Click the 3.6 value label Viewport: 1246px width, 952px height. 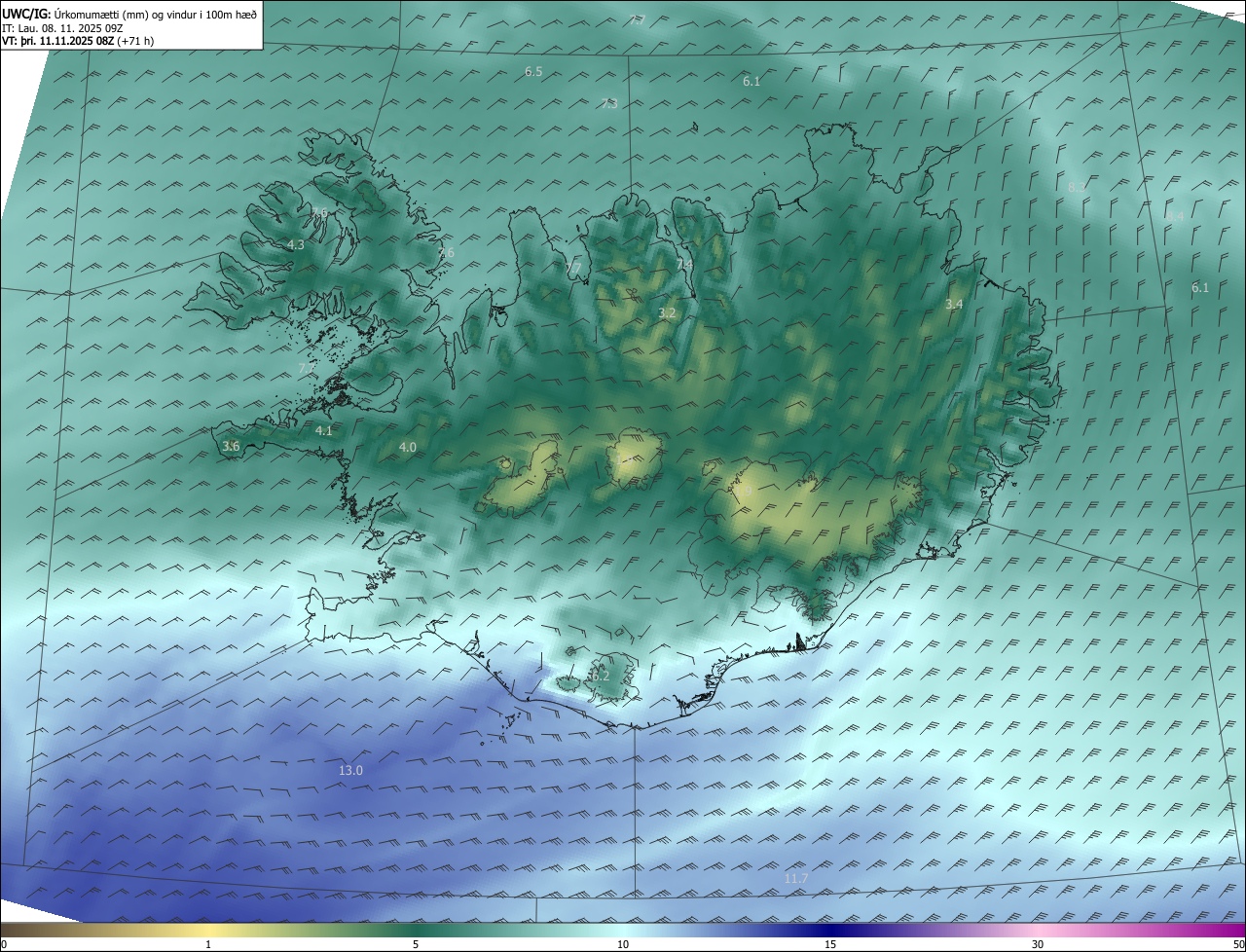pyautogui.click(x=231, y=446)
